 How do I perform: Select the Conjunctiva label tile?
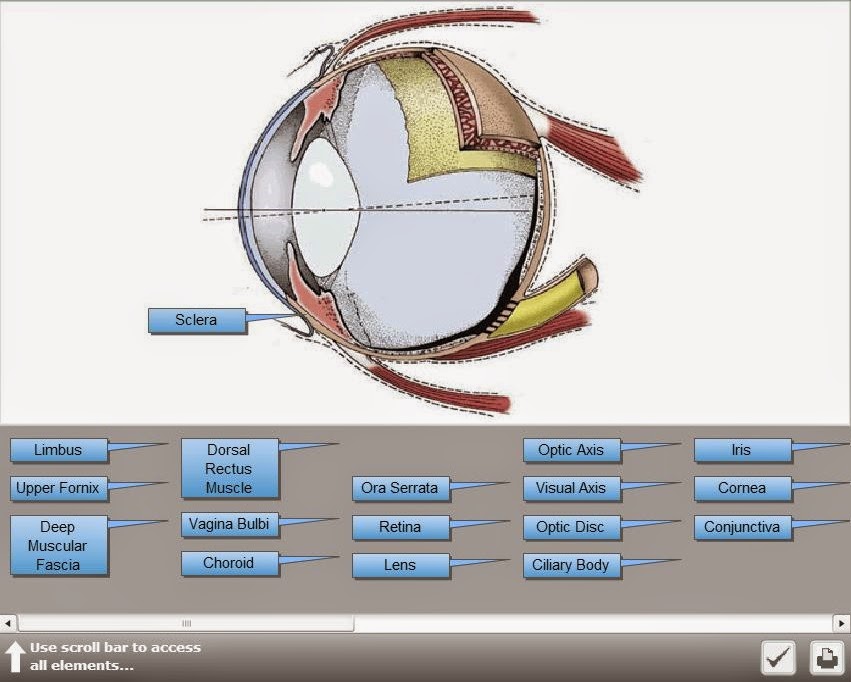click(742, 527)
